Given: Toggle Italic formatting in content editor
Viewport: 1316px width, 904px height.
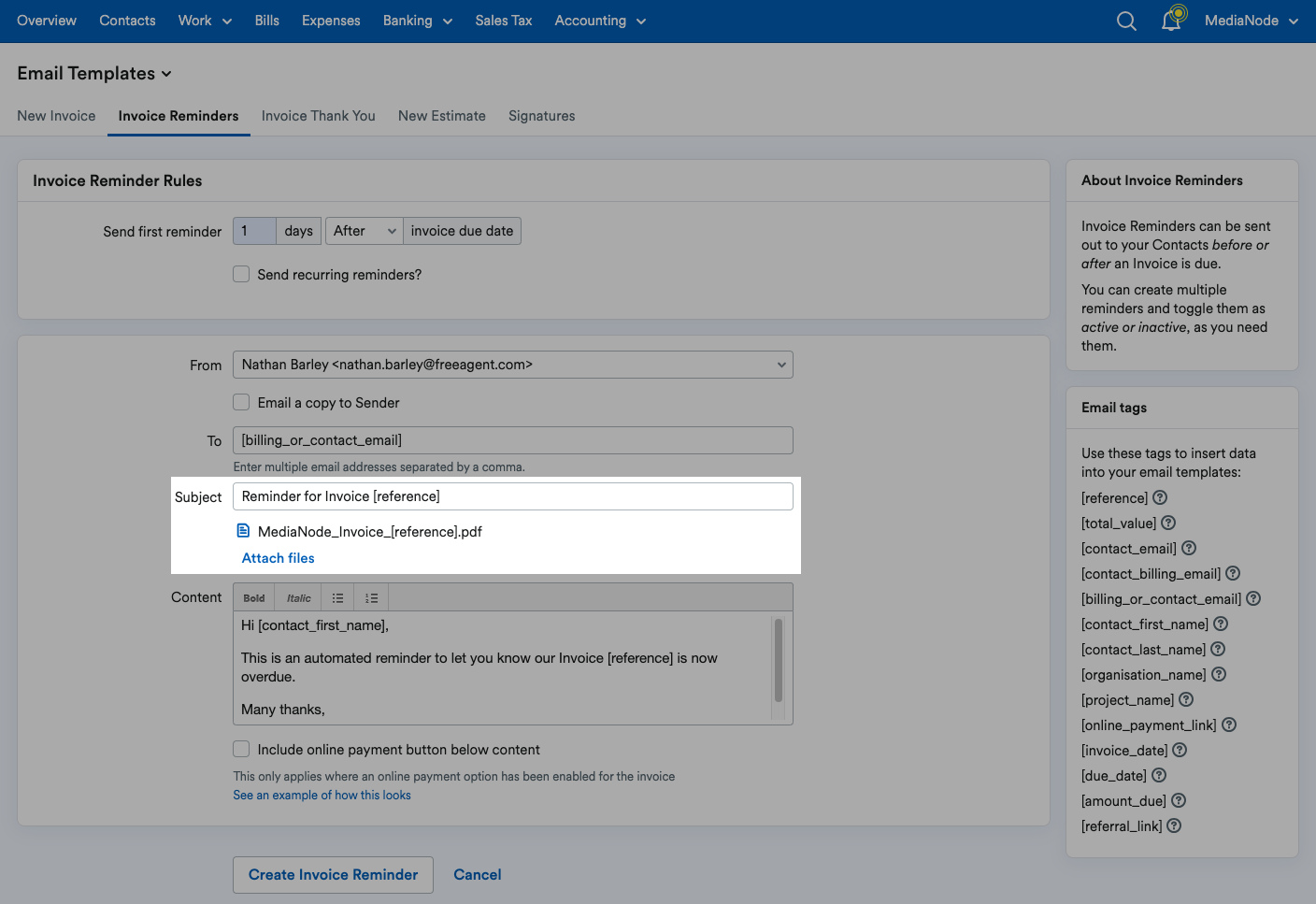Looking at the screenshot, I should tap(298, 598).
